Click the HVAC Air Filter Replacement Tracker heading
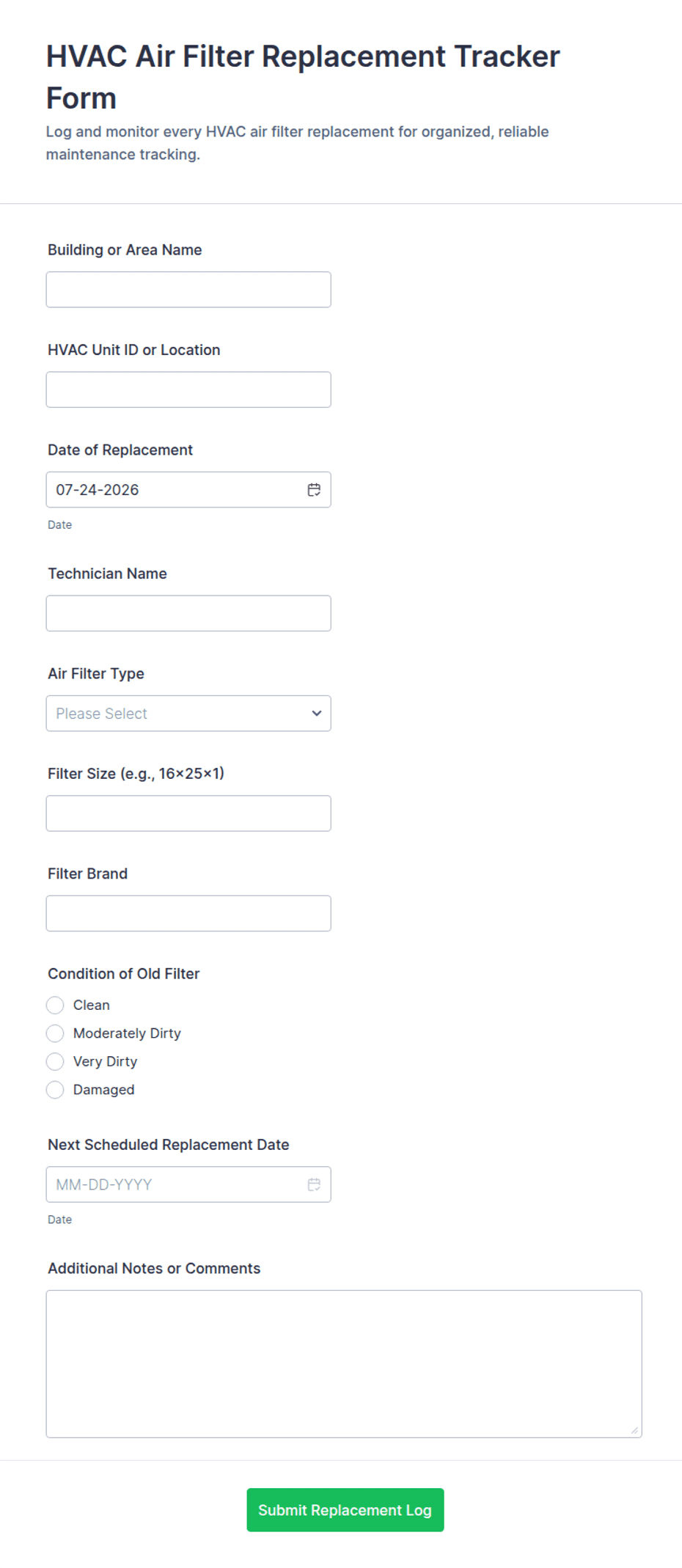The width and height of the screenshot is (682, 1568). click(303, 77)
